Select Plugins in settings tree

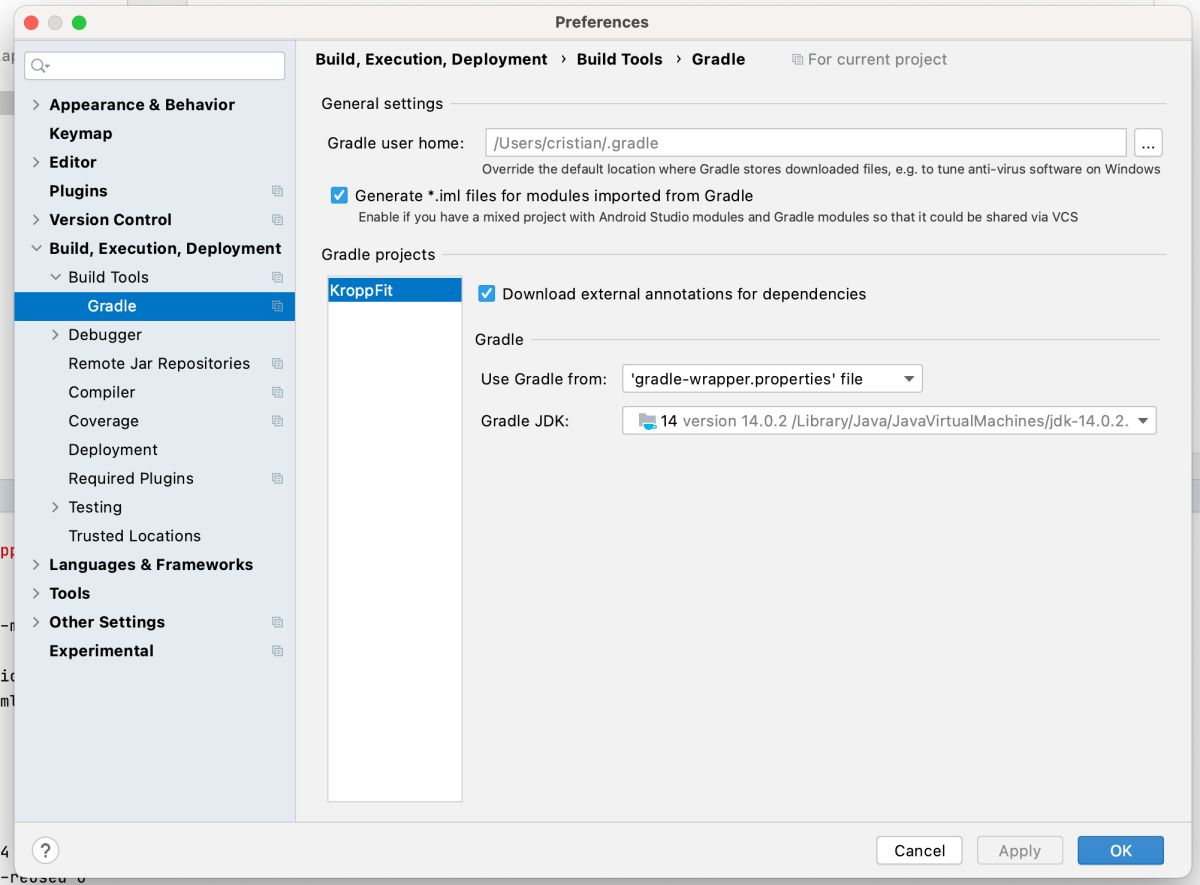[x=78, y=191]
